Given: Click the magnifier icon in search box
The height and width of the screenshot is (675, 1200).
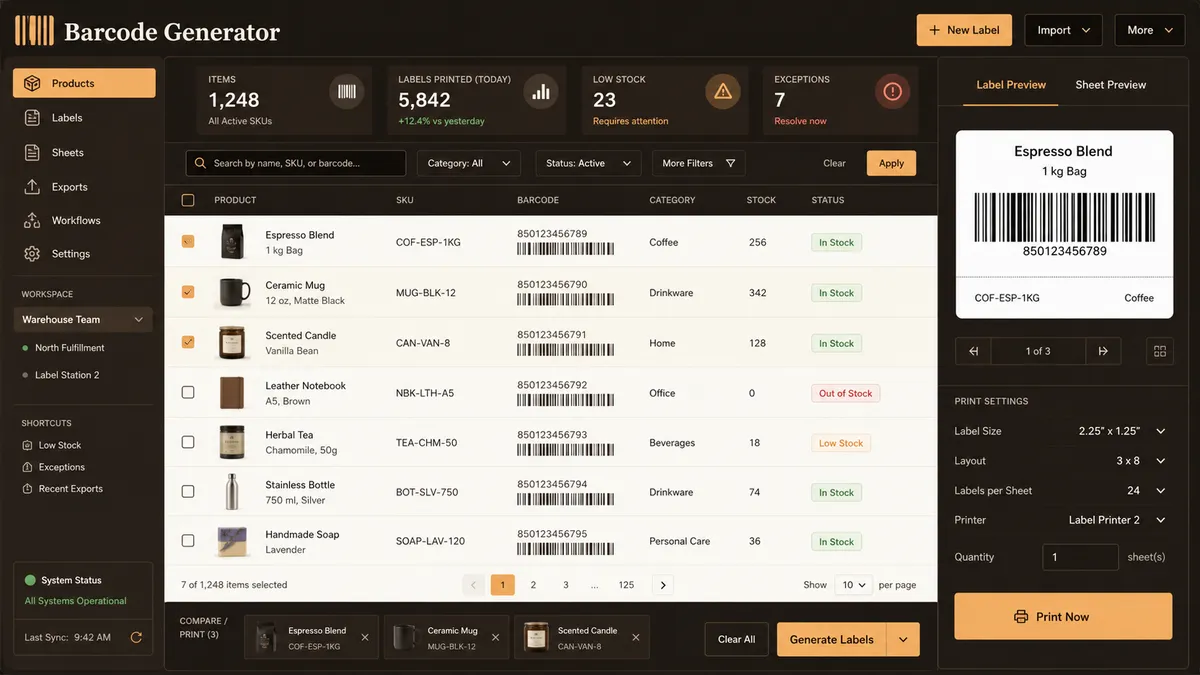Looking at the screenshot, I should point(201,163).
